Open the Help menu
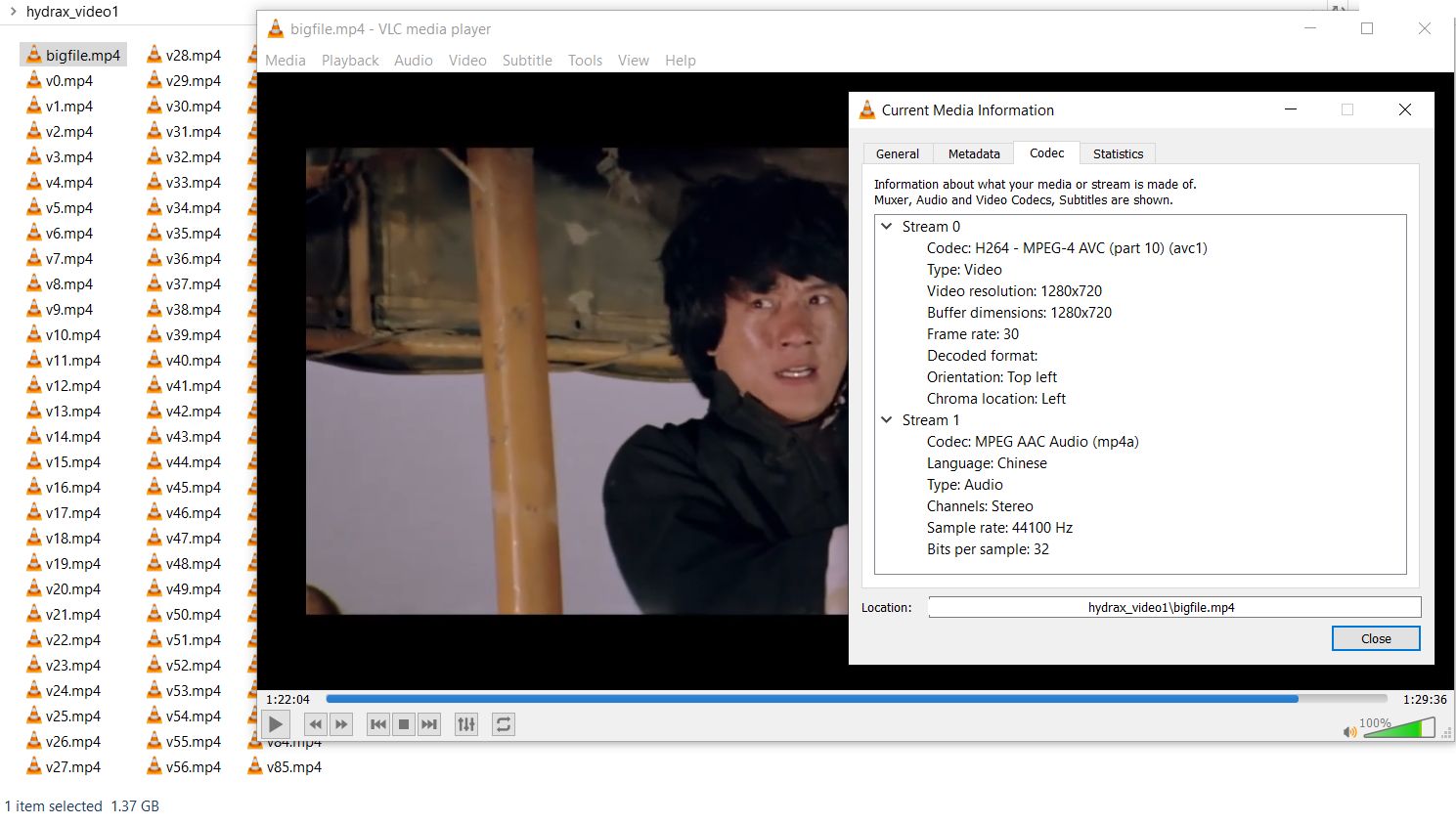This screenshot has height=825, width=1456. click(681, 61)
